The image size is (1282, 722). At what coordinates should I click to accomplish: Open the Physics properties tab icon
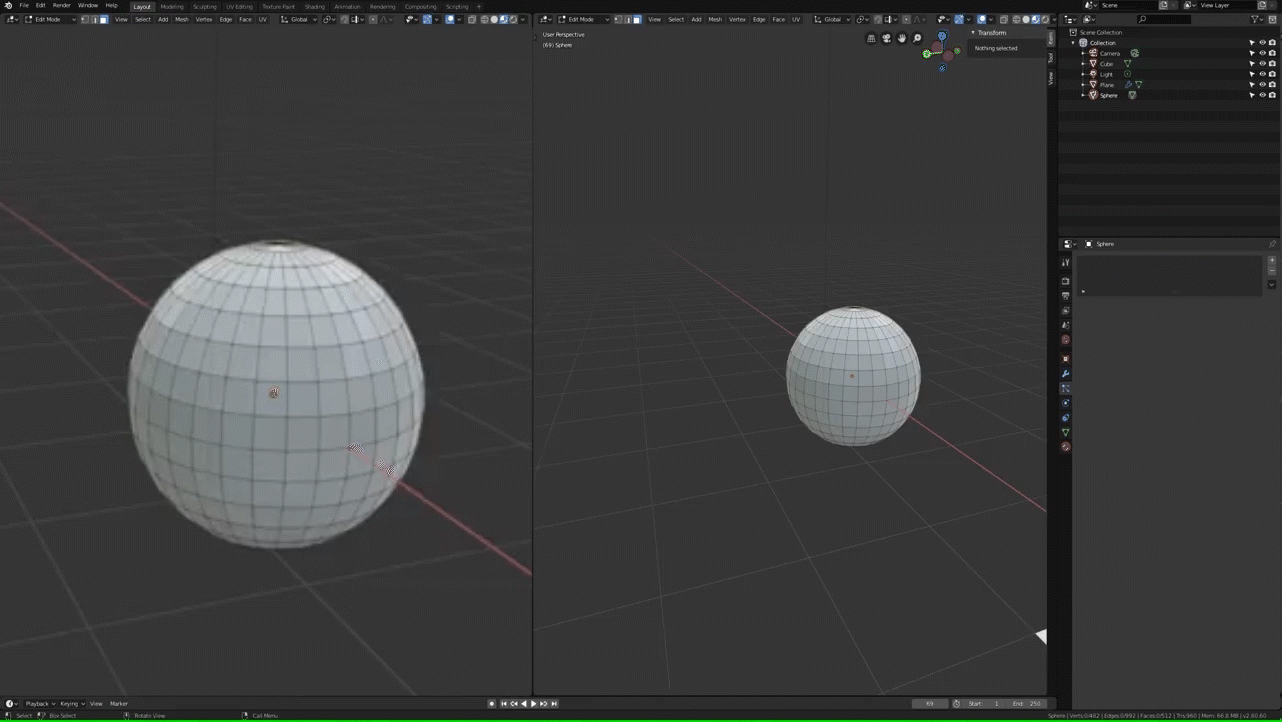(1065, 403)
